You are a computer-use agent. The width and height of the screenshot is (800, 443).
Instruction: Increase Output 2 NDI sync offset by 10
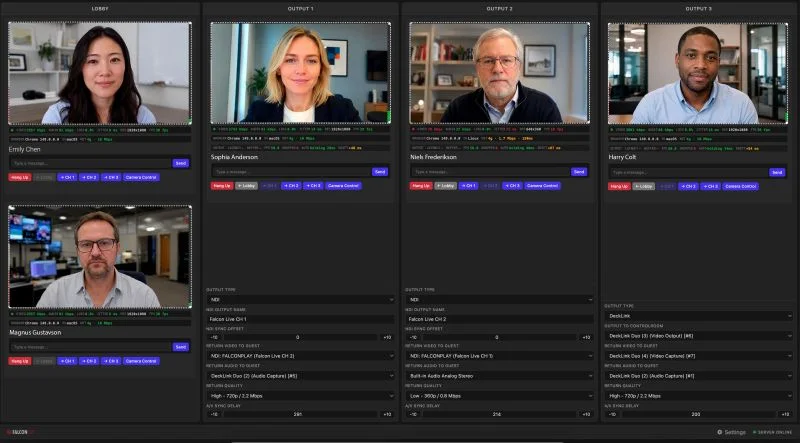pyautogui.click(x=586, y=337)
